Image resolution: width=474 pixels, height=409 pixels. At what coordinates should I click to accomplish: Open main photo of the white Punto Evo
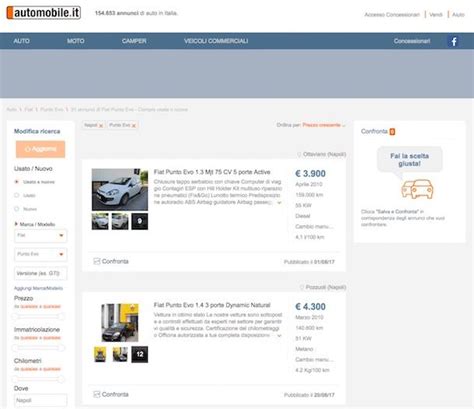[120, 189]
